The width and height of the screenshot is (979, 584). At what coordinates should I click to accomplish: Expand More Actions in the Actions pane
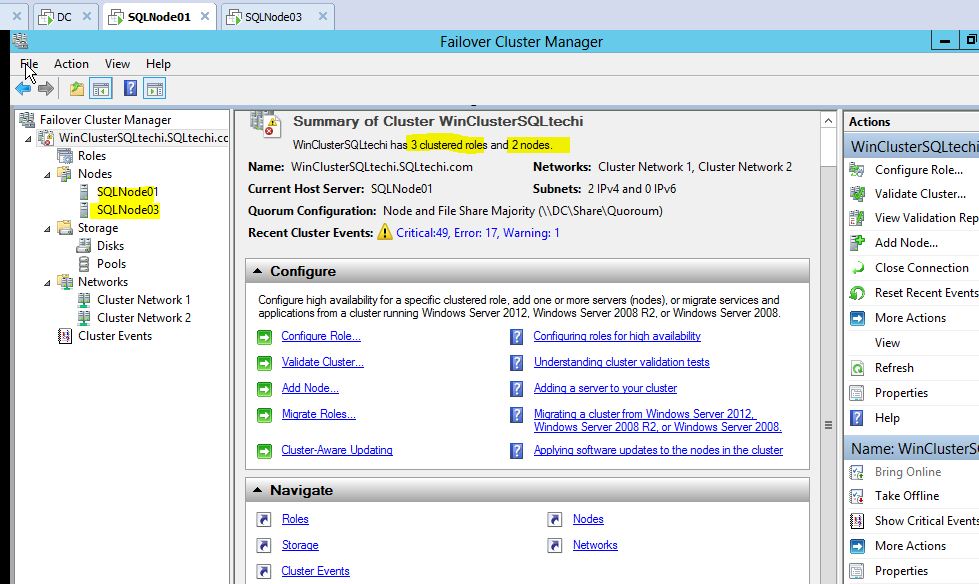[910, 317]
